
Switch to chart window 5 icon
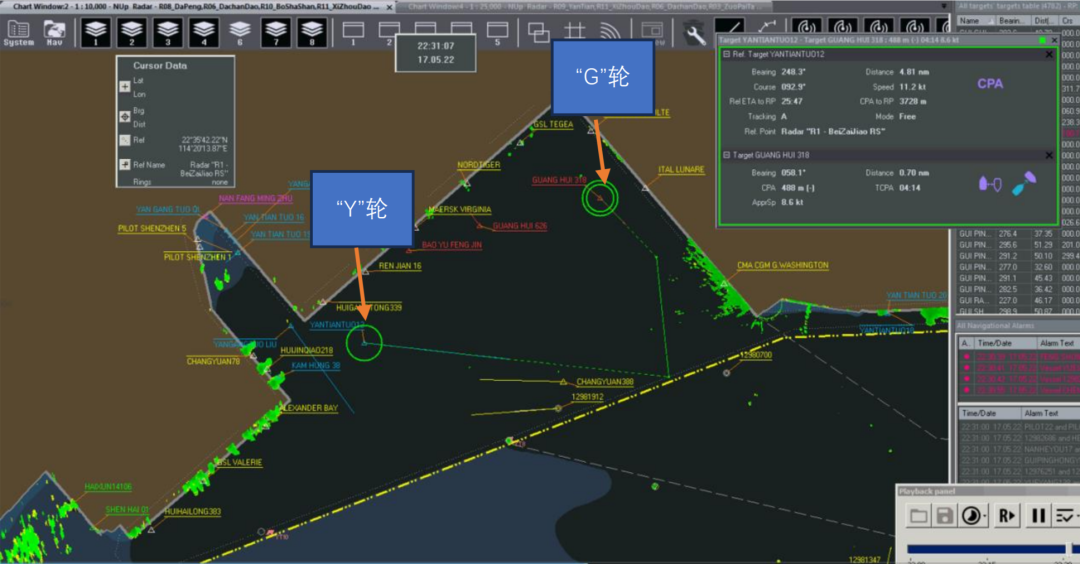497,32
